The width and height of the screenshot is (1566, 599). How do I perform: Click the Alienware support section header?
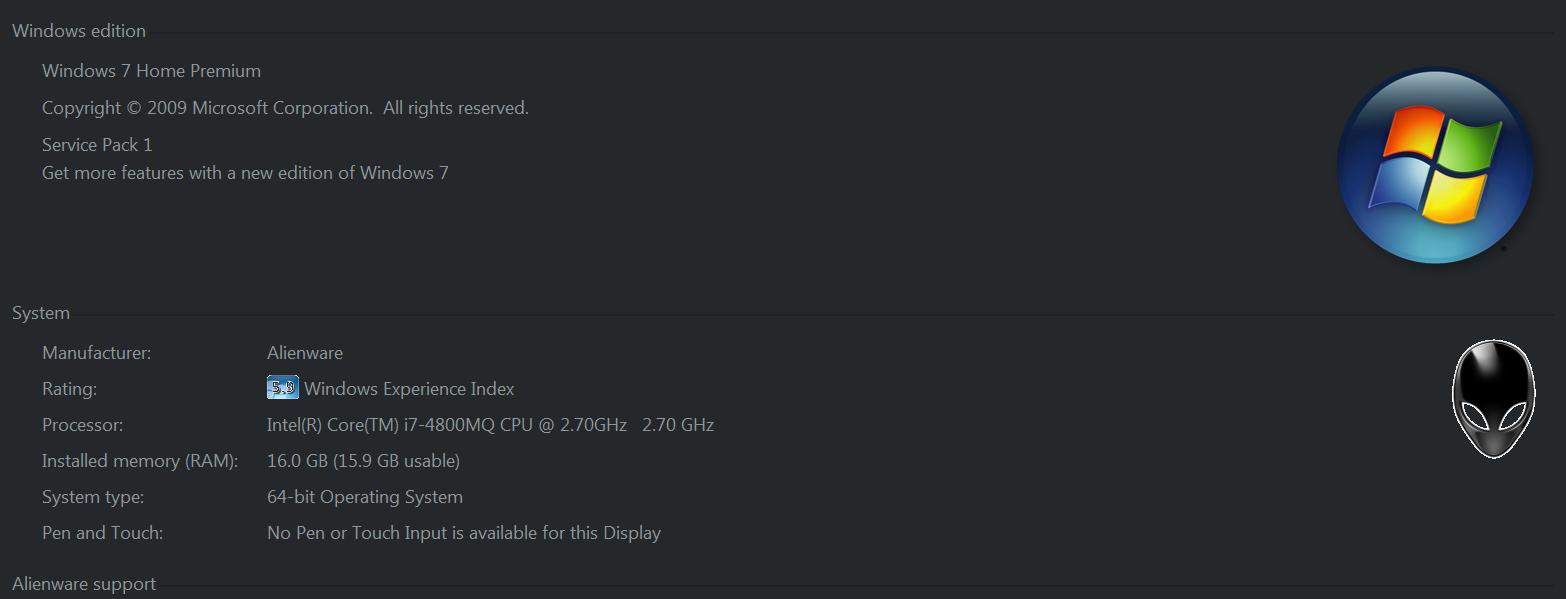tap(84, 584)
